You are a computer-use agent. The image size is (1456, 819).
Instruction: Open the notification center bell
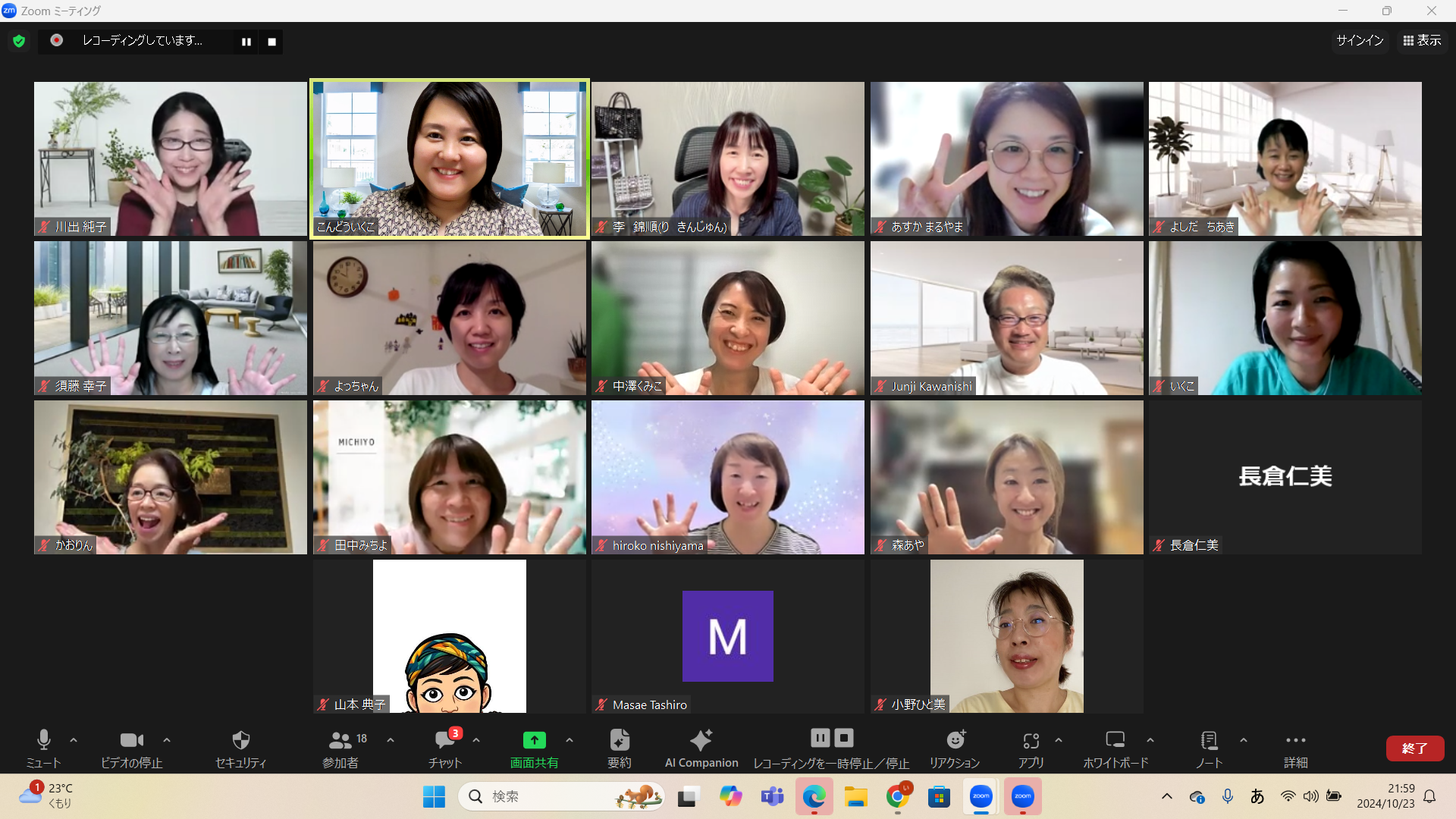click(1429, 796)
